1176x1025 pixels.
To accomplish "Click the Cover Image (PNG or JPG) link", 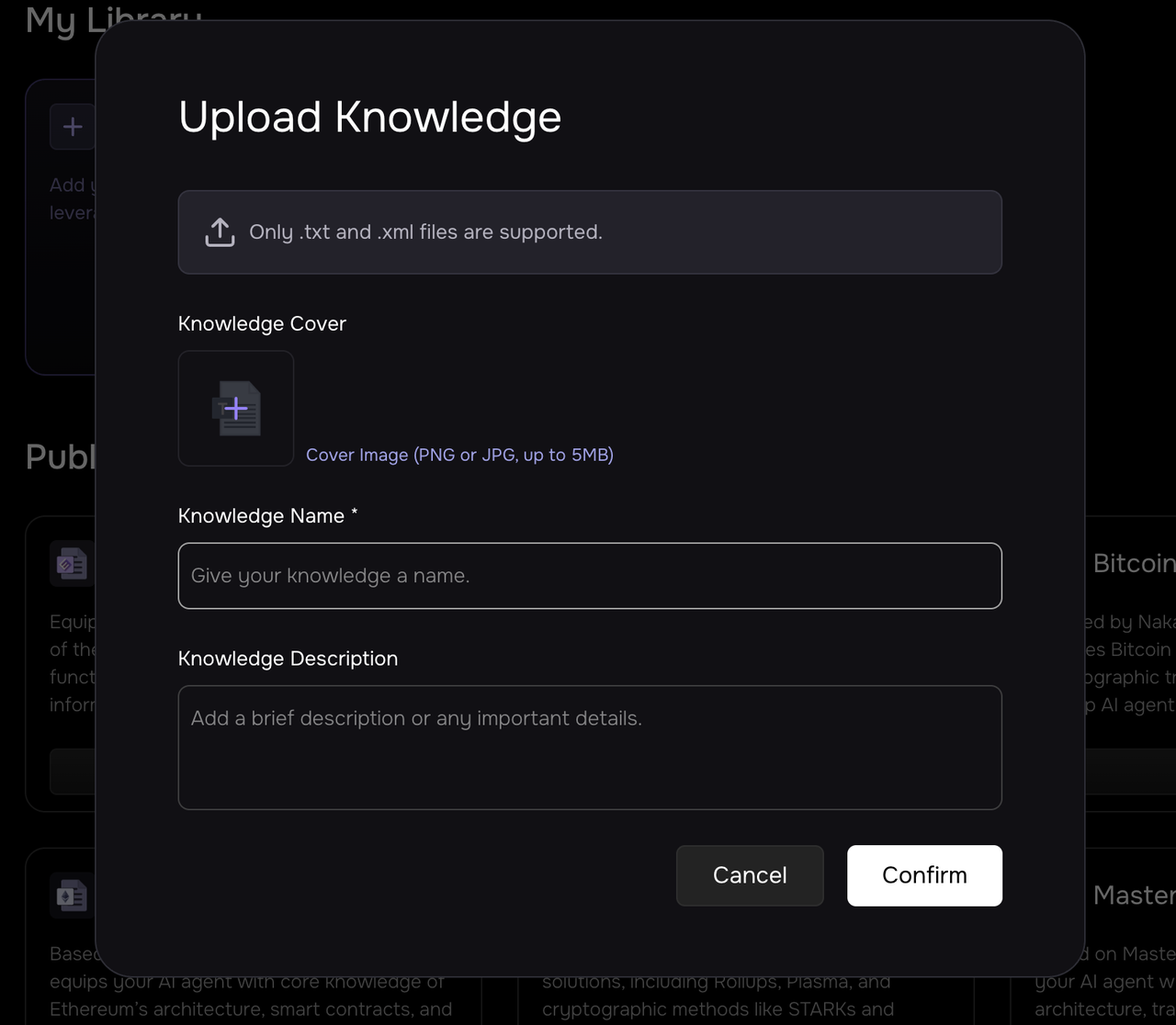I will click(459, 455).
